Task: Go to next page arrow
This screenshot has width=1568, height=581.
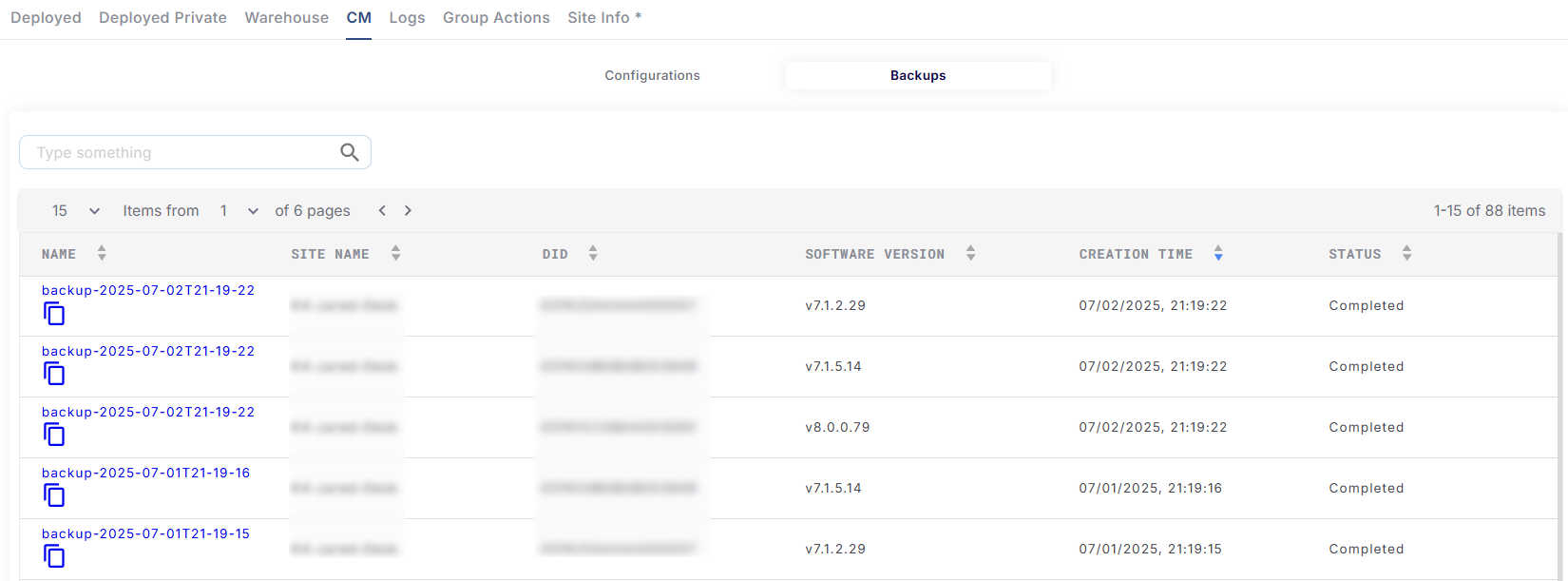Action: coord(408,211)
